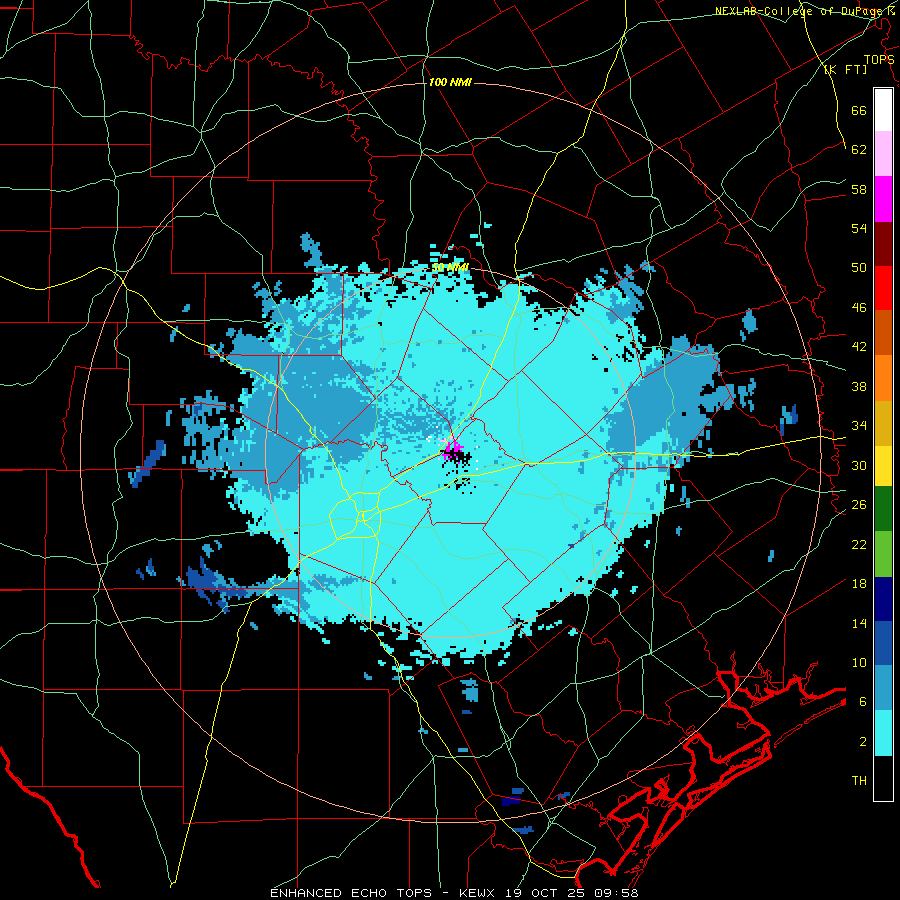Click the light pink legend swatch
Screen dimensions: 900x900
[x=883, y=154]
